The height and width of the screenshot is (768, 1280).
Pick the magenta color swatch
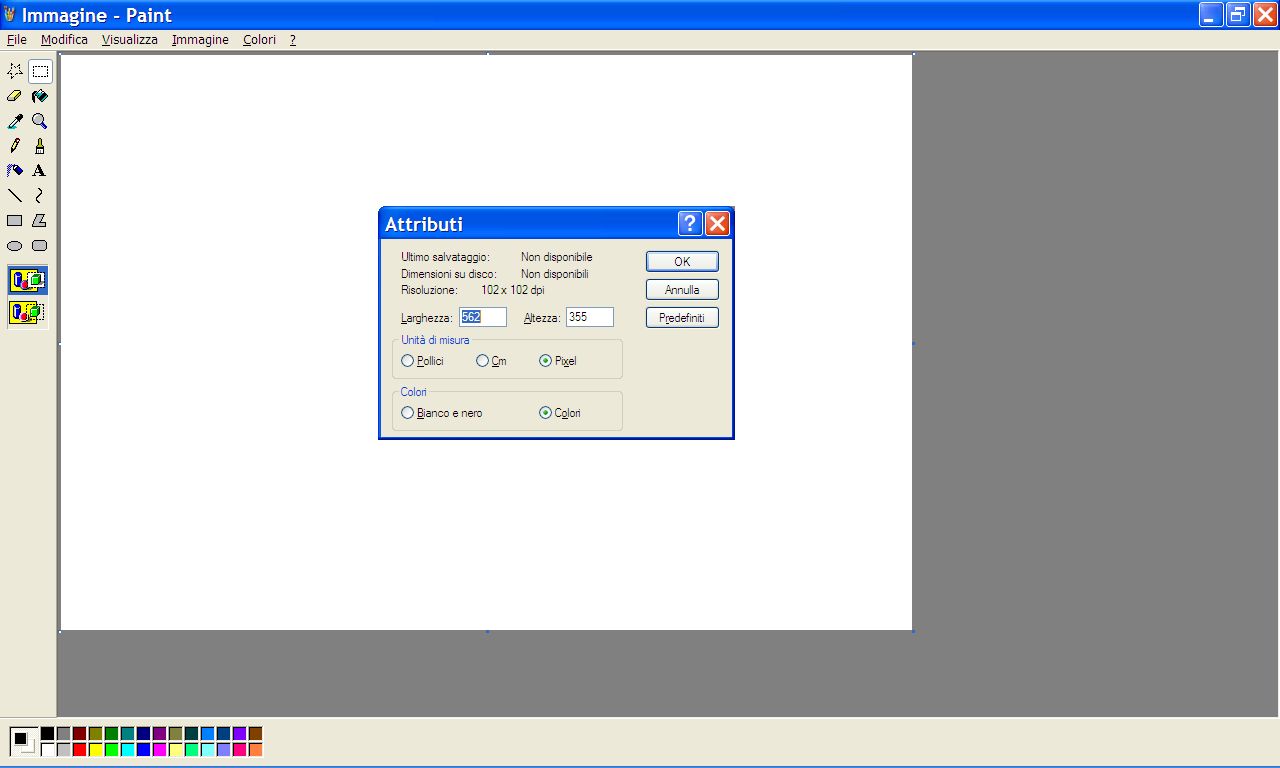point(159,750)
